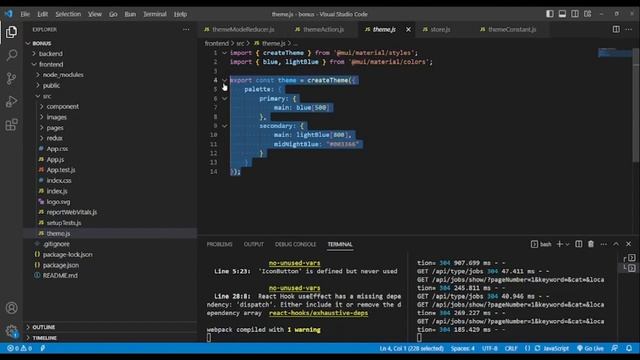Fold code at line 9 secondary block
Viewport: 640px width, 360px height.
point(224,126)
